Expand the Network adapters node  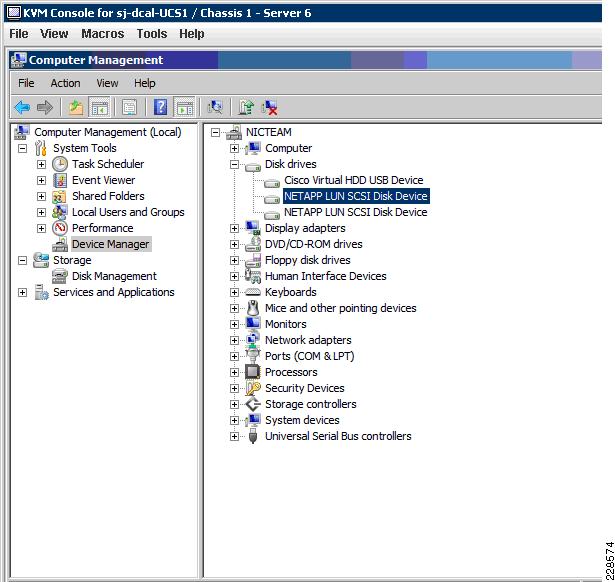[234, 340]
